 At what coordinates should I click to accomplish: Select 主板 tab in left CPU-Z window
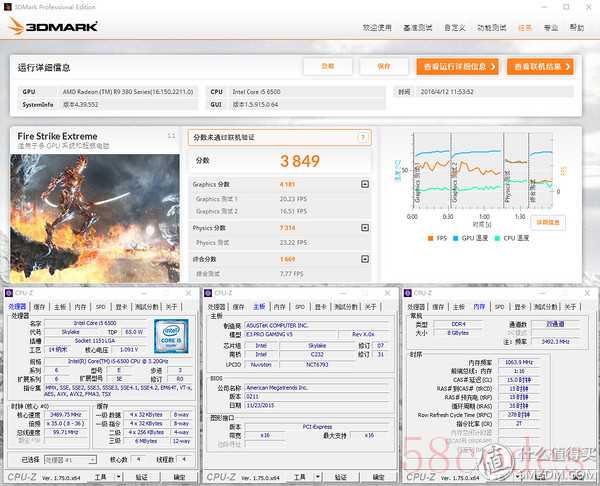coord(60,307)
